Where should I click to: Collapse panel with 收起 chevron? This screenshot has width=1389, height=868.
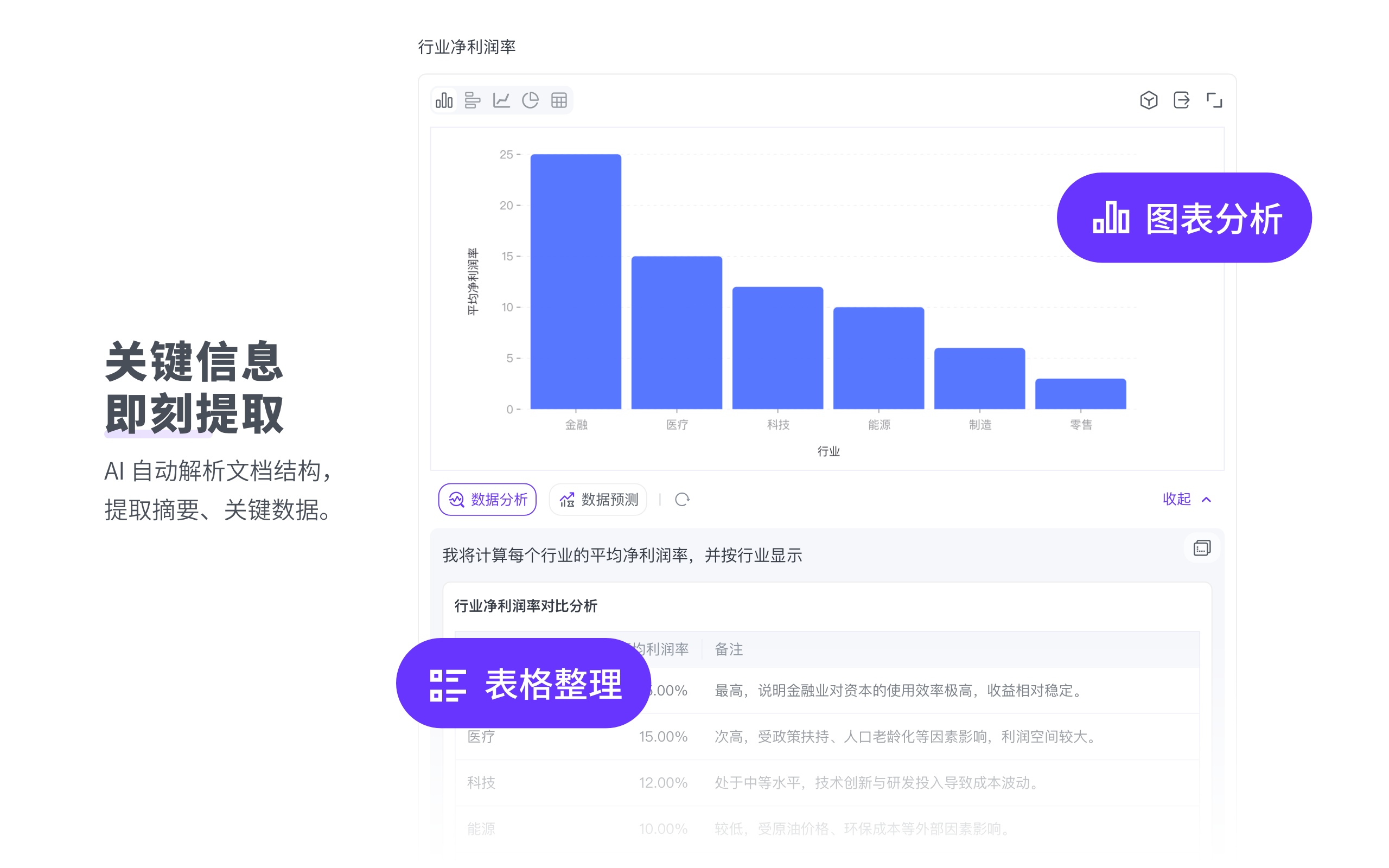point(1187,499)
